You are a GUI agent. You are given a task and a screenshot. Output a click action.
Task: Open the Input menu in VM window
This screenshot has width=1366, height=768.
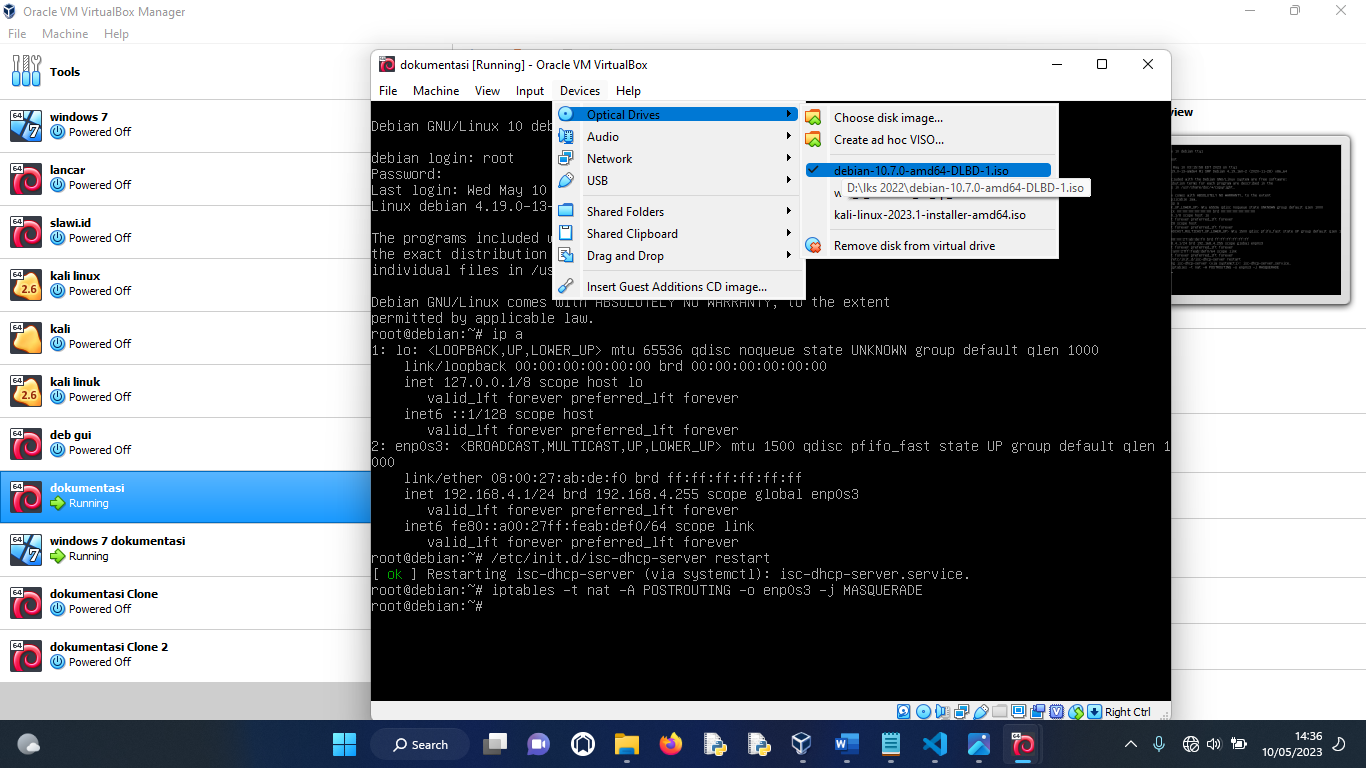(530, 91)
